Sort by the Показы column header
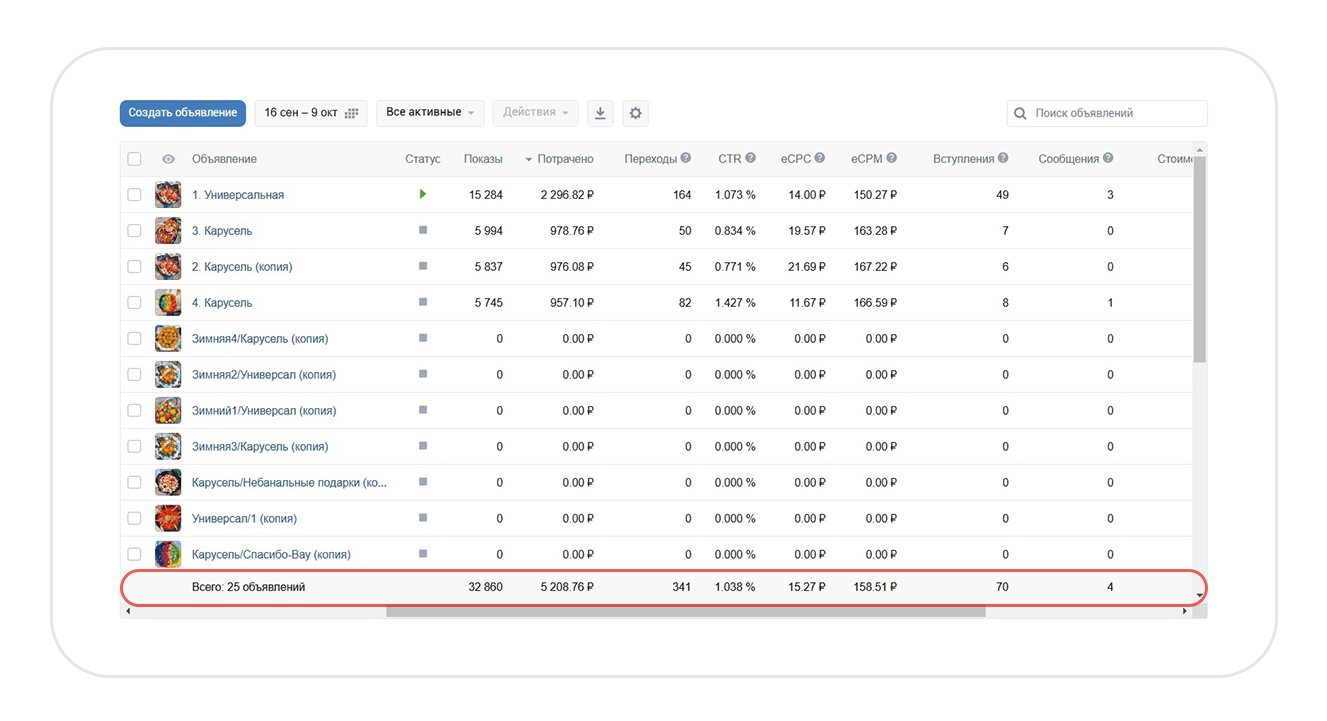1327x721 pixels. 483,159
